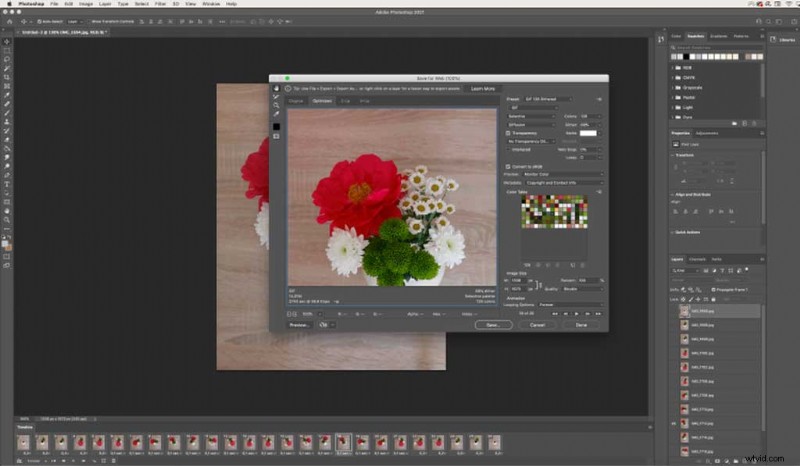The height and width of the screenshot is (466, 800).
Task: Open the Preset dropdown
Action: 548,99
